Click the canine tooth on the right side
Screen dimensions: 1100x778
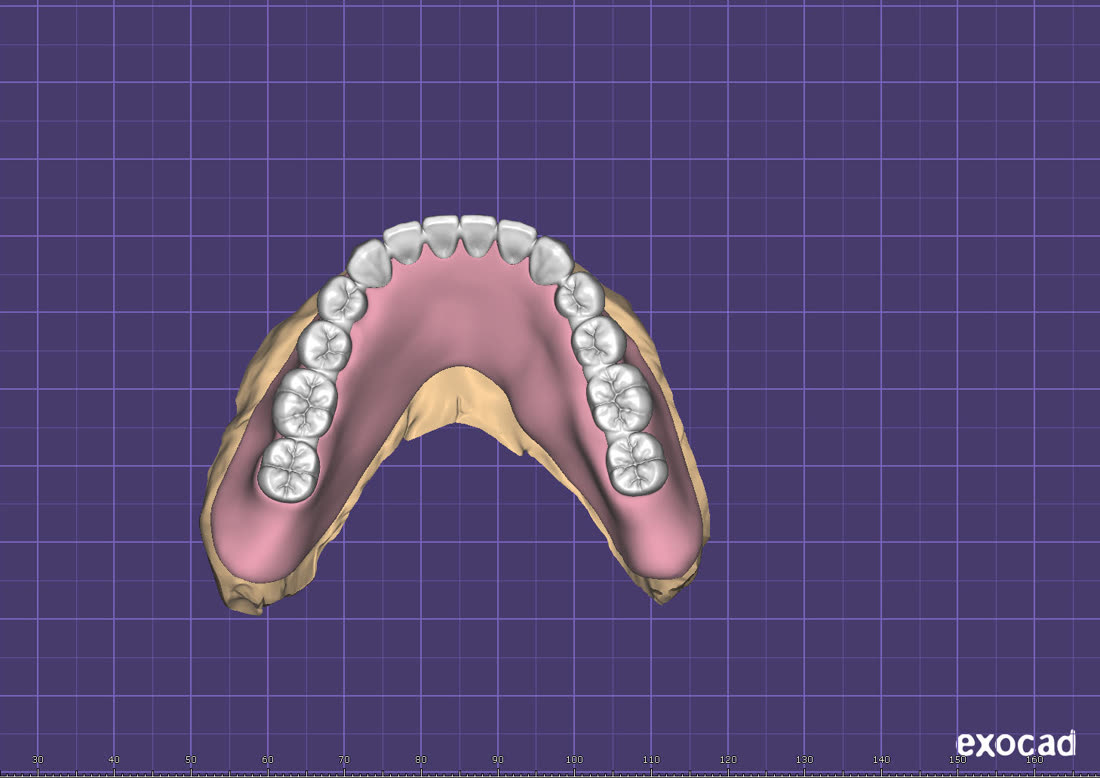point(551,260)
